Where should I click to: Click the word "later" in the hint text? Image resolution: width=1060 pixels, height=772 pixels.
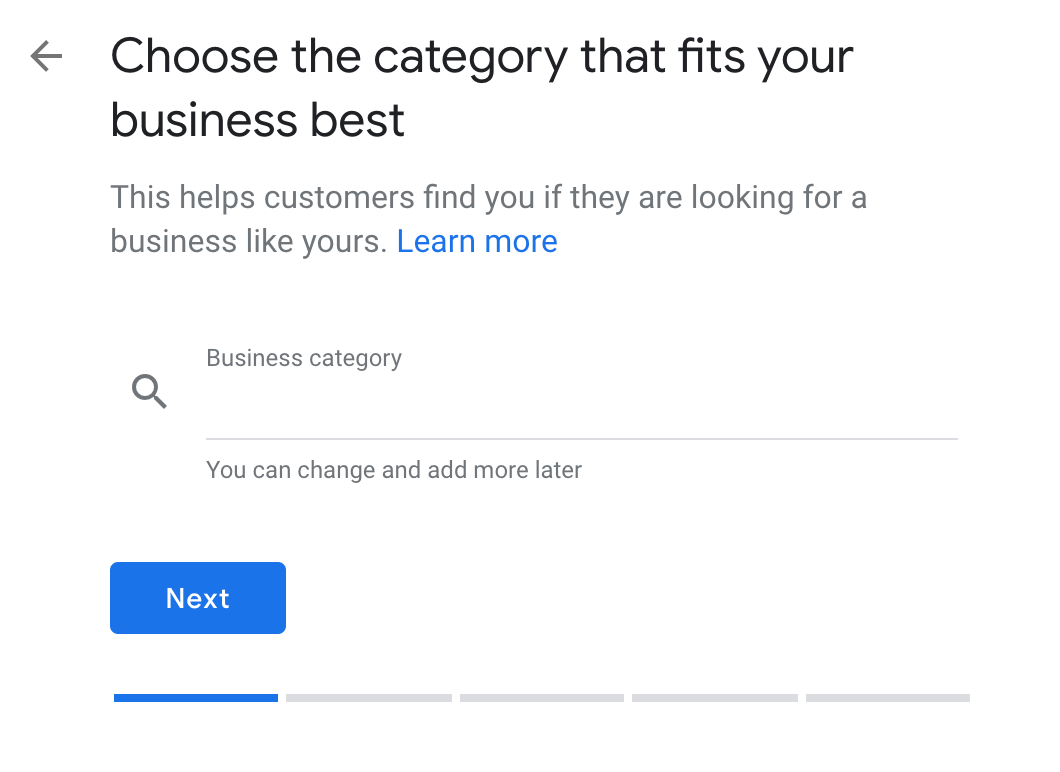557,470
